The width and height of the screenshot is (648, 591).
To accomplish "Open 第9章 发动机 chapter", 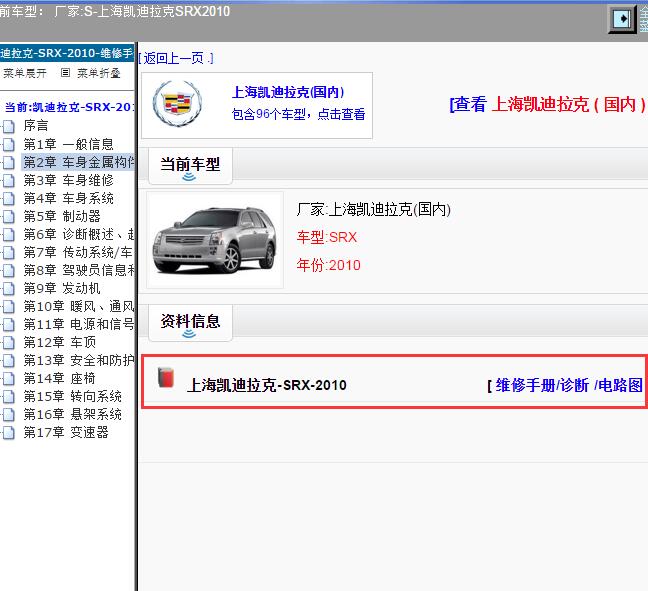I will click(x=62, y=288).
